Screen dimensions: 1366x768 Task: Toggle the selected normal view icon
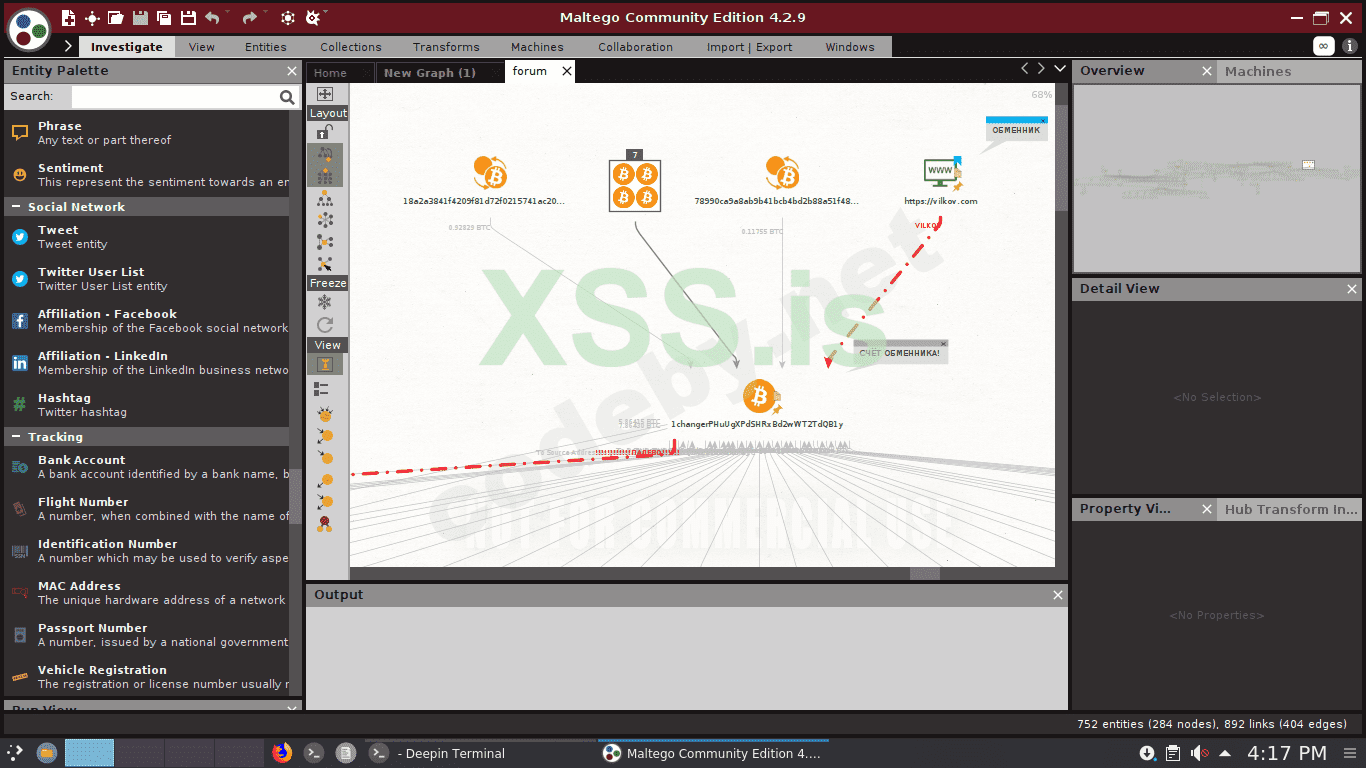(325, 364)
